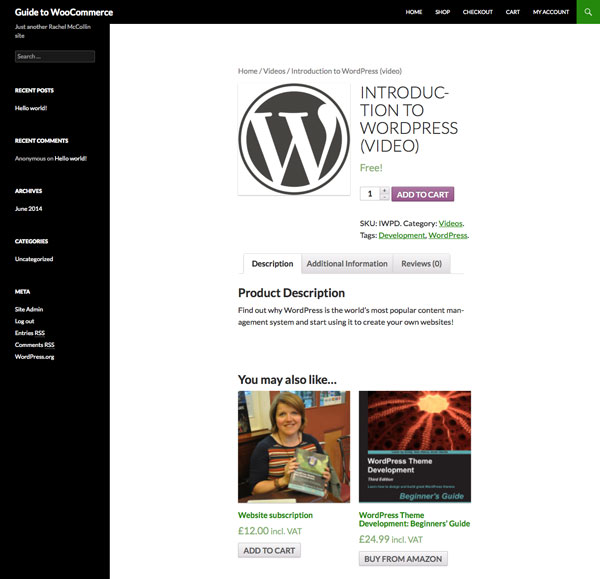
Task: Open My Account in the header menu
Action: click(x=551, y=12)
